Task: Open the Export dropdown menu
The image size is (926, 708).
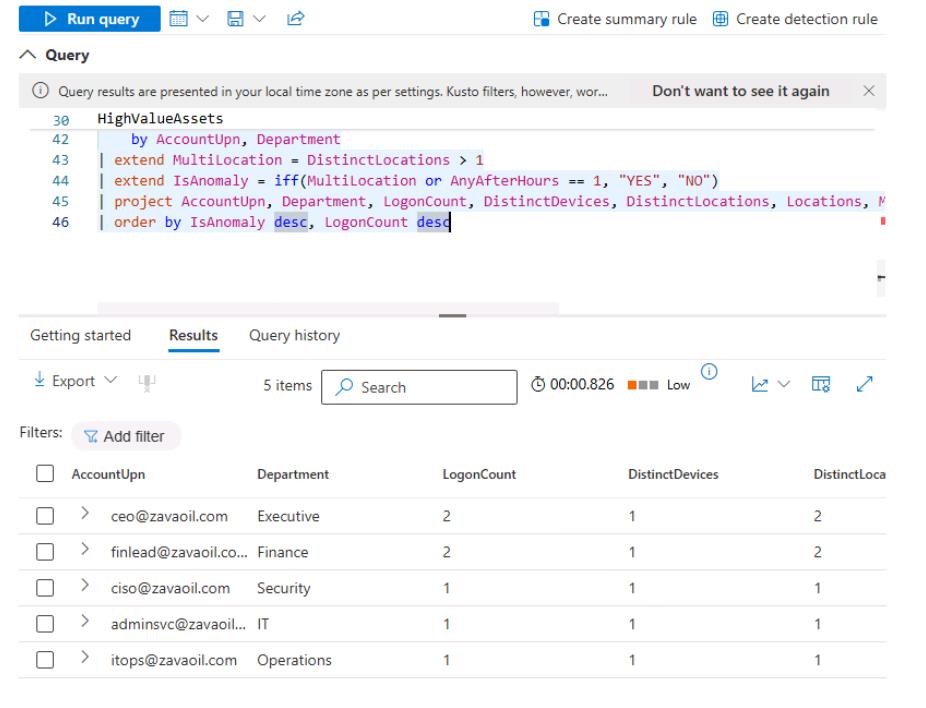Action: pos(61,381)
